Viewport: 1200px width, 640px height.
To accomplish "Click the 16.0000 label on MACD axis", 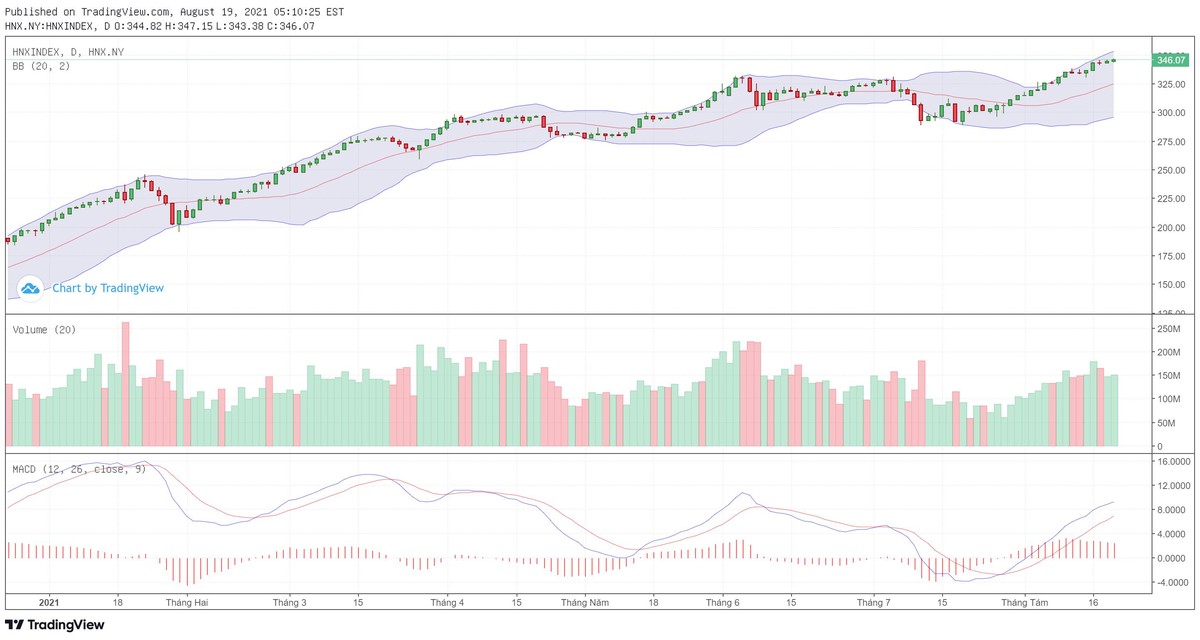I will pos(1169,462).
